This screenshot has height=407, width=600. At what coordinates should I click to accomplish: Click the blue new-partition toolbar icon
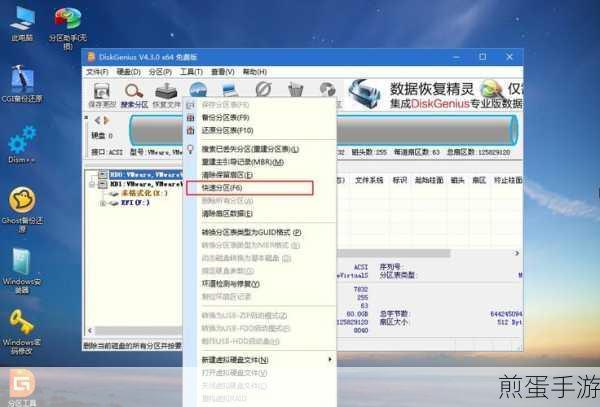tap(230, 90)
